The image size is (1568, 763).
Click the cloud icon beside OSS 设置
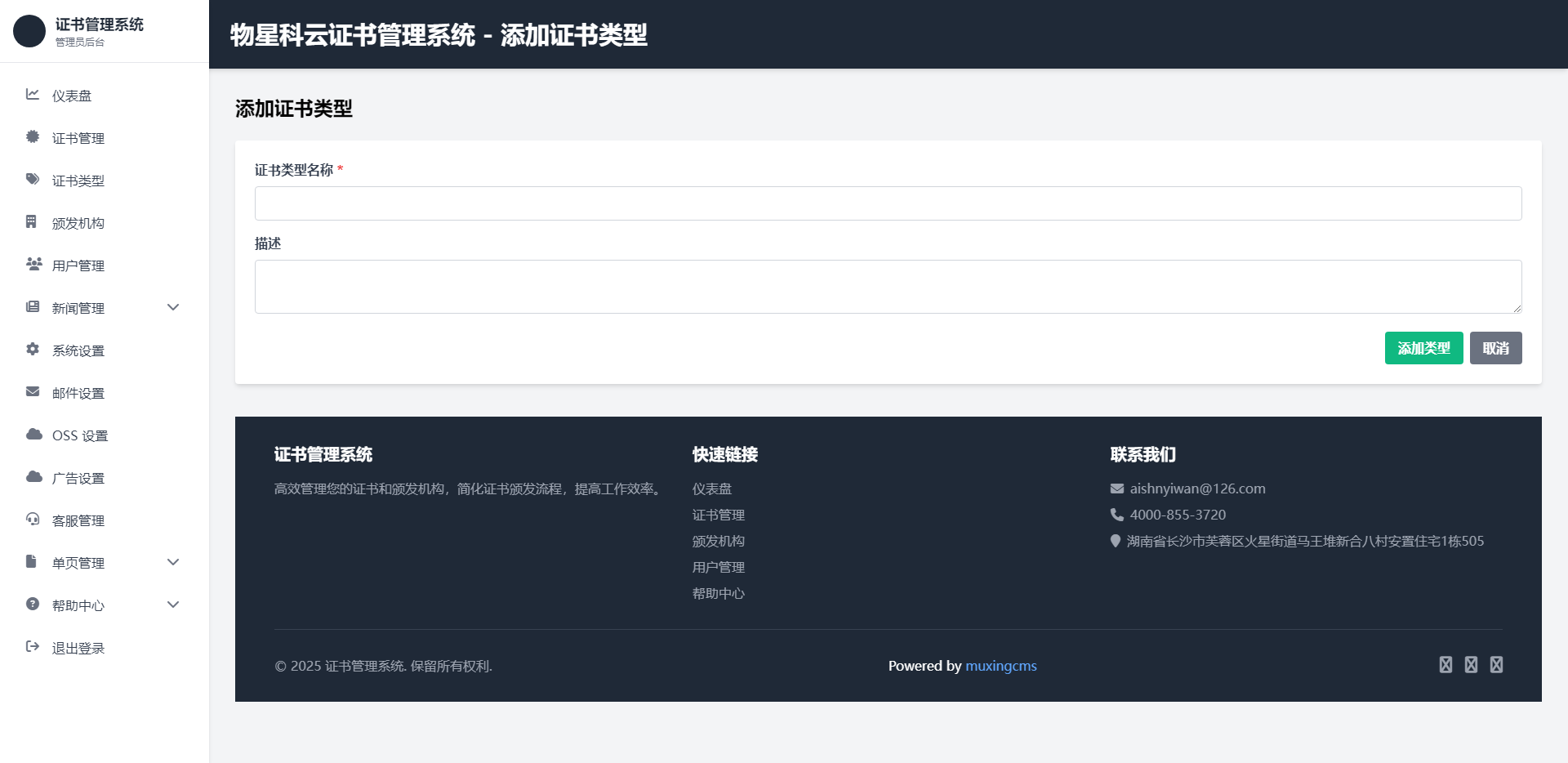(x=34, y=434)
